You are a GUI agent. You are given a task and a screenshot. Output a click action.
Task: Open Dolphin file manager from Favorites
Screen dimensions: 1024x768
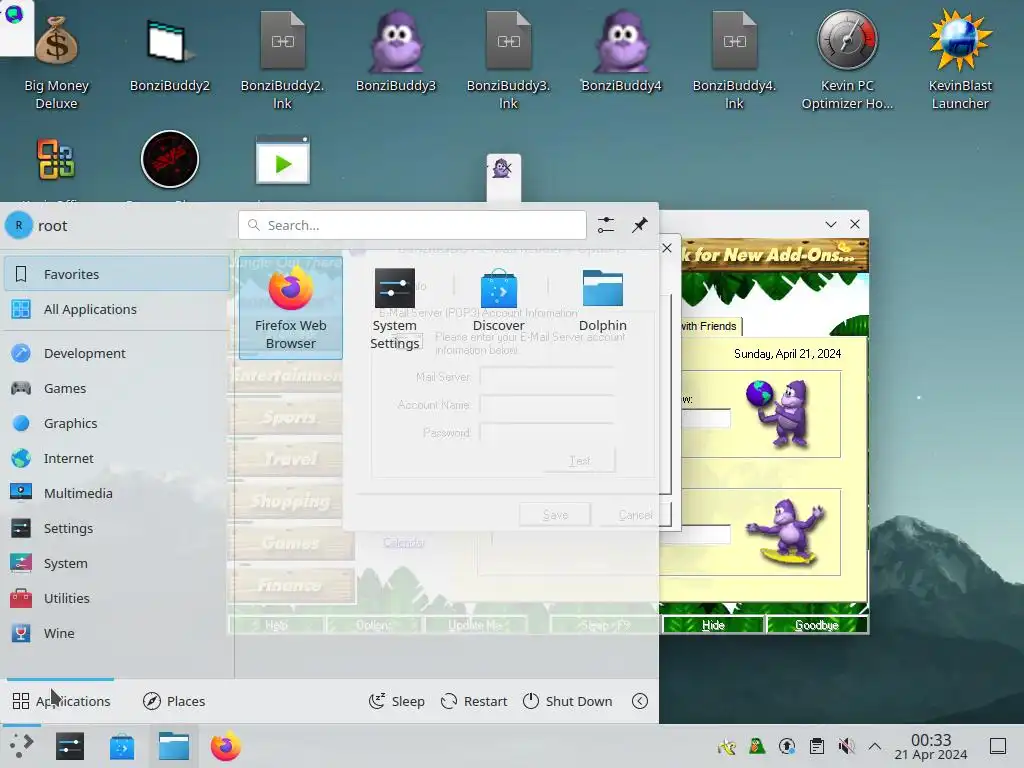603,300
